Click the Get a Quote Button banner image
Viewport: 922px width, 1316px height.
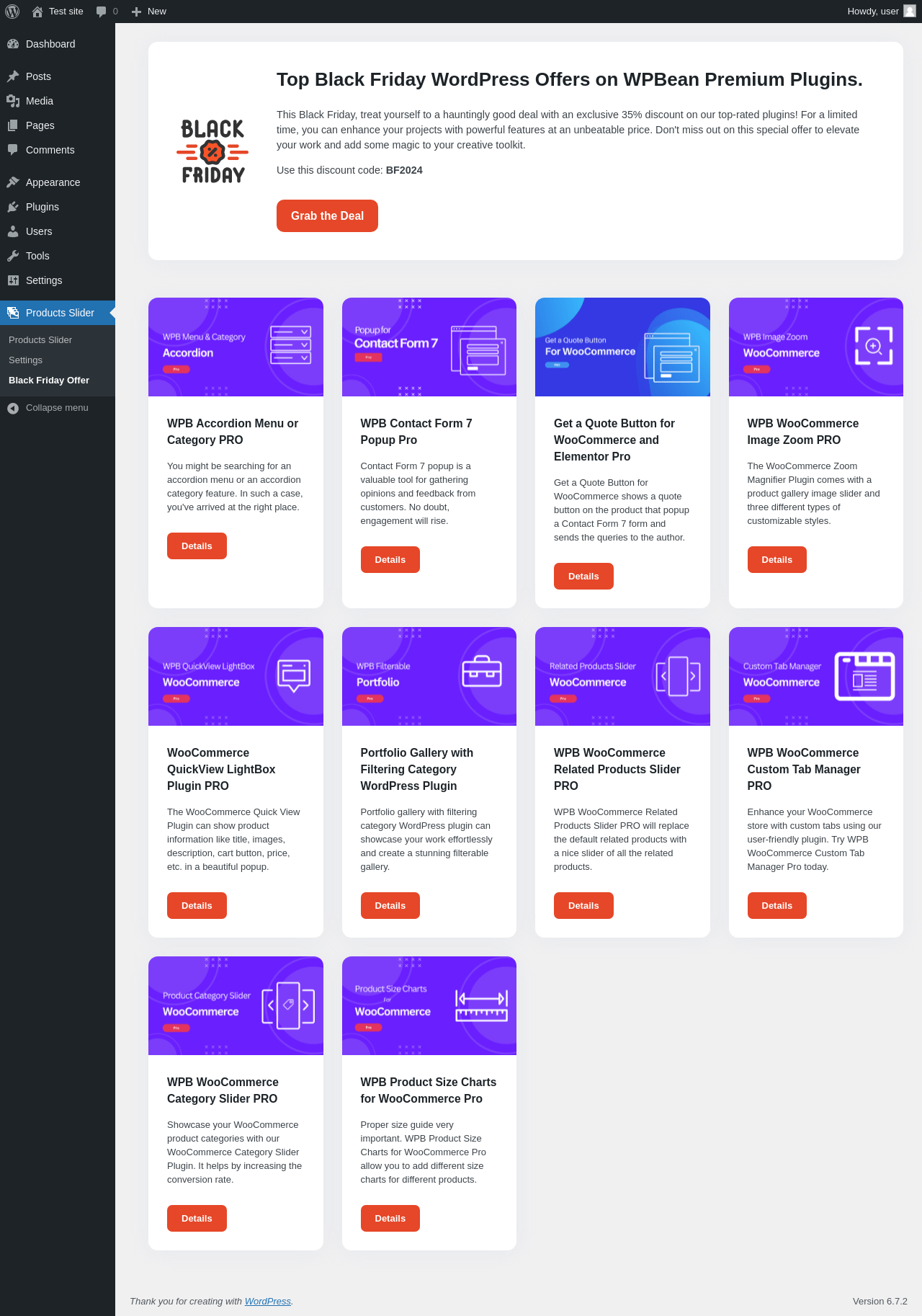(x=622, y=347)
